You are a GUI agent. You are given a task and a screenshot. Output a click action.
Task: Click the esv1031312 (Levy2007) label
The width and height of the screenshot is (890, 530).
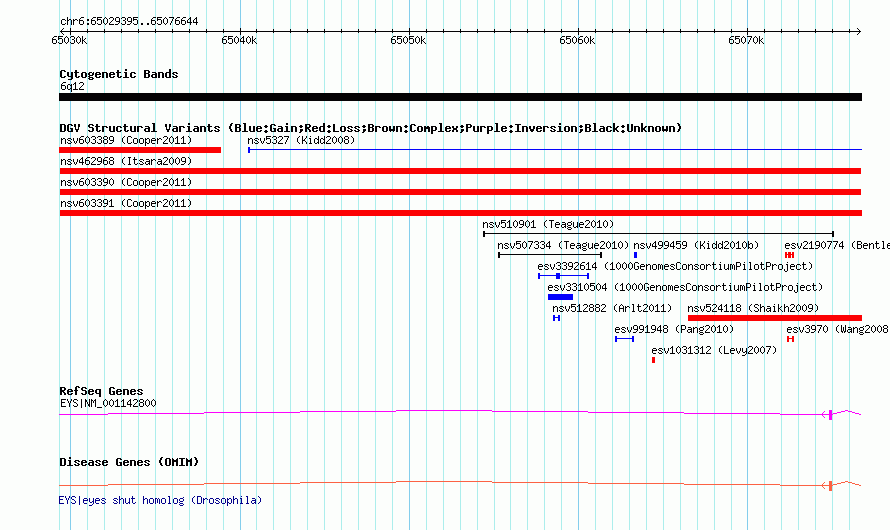(x=714, y=350)
